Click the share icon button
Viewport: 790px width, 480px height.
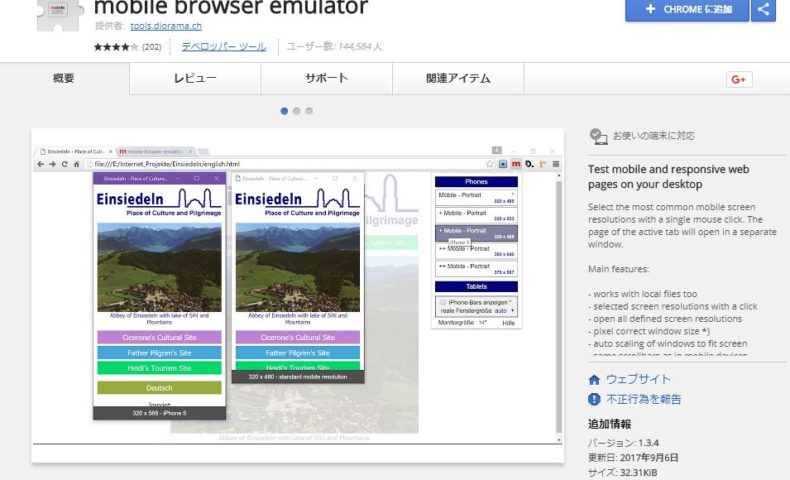pyautogui.click(x=763, y=9)
